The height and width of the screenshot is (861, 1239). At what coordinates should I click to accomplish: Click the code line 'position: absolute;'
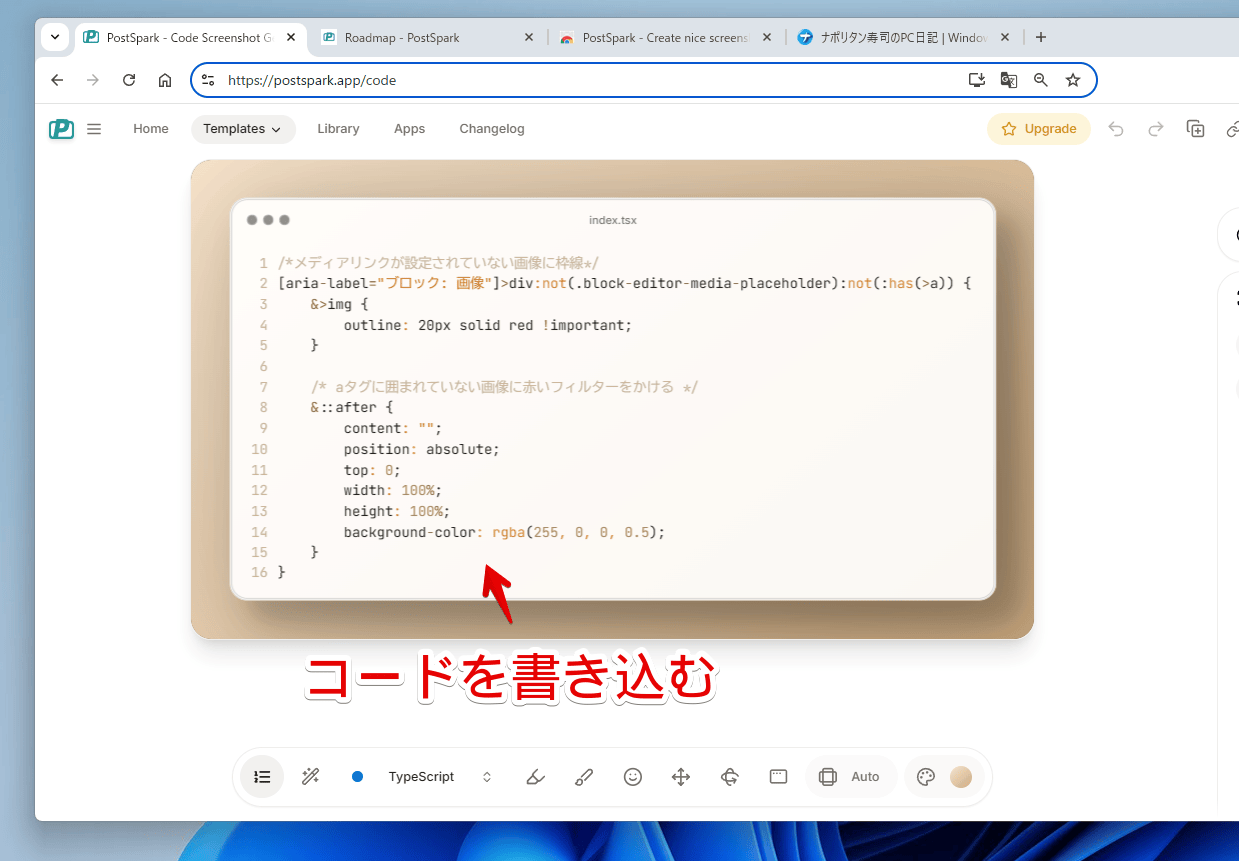pos(421,449)
